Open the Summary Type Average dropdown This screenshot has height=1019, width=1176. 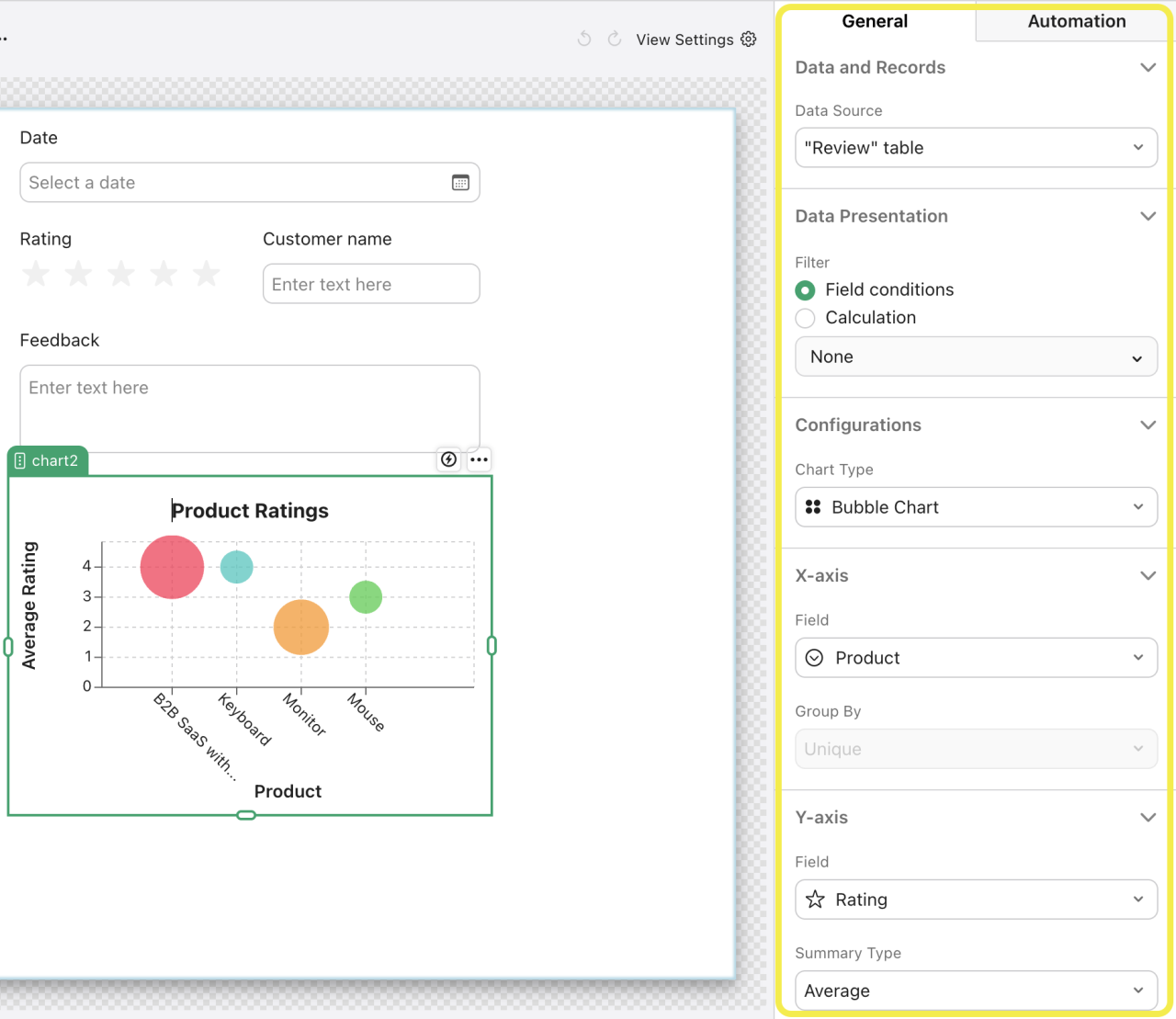click(976, 991)
